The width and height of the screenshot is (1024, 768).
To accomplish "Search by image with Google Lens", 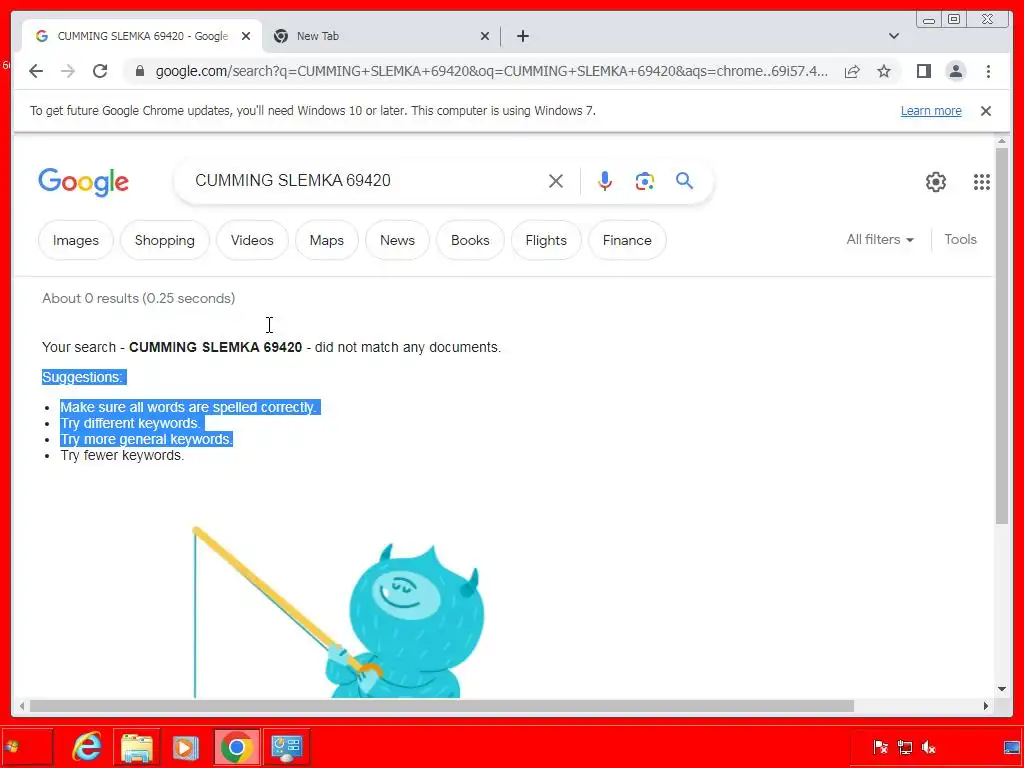I will tap(645, 181).
